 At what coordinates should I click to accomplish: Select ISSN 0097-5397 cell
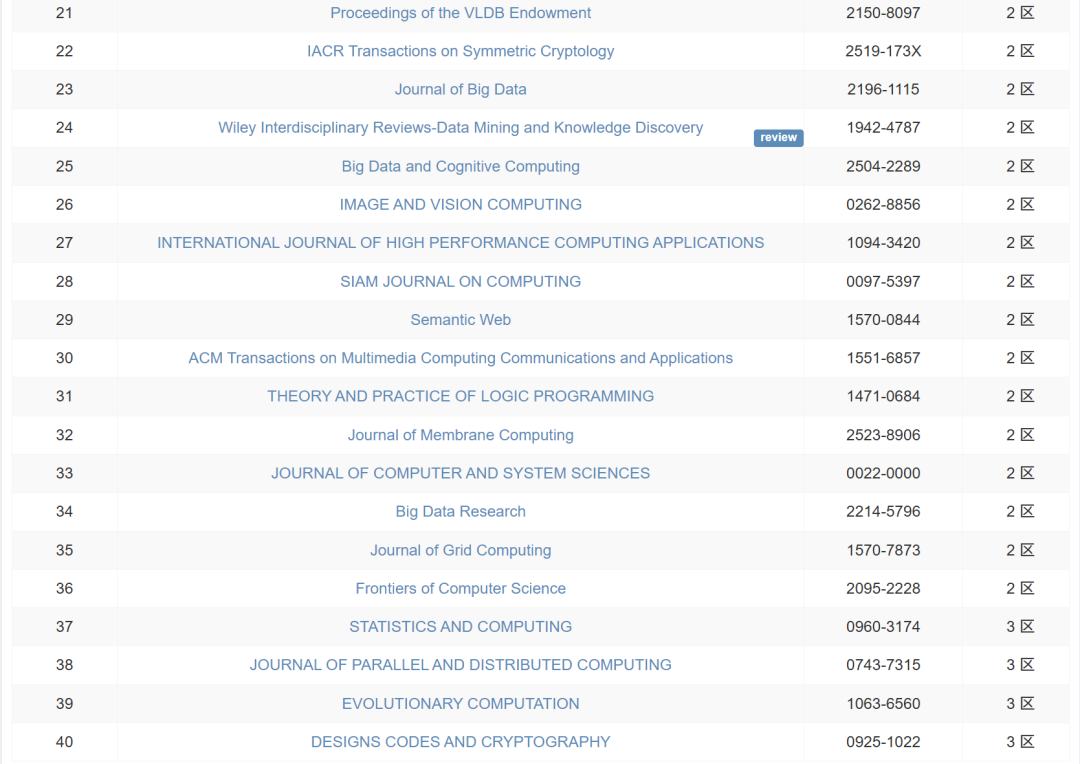pyautogui.click(x=883, y=282)
